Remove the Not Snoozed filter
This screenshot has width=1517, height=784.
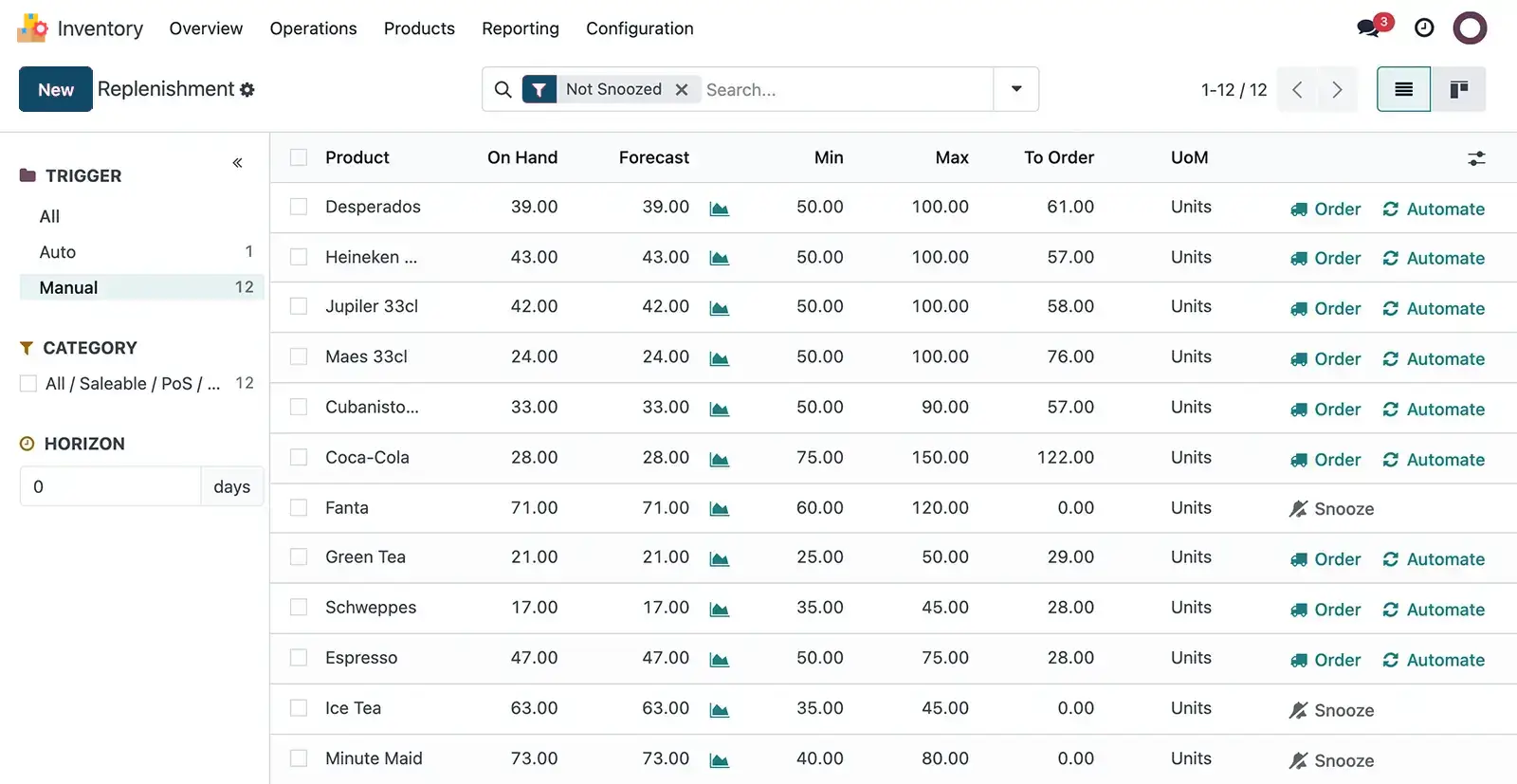click(682, 89)
